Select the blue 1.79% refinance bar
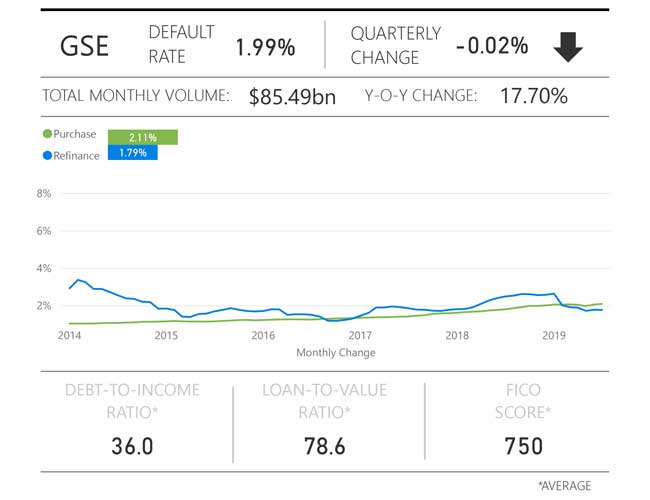 tap(132, 153)
